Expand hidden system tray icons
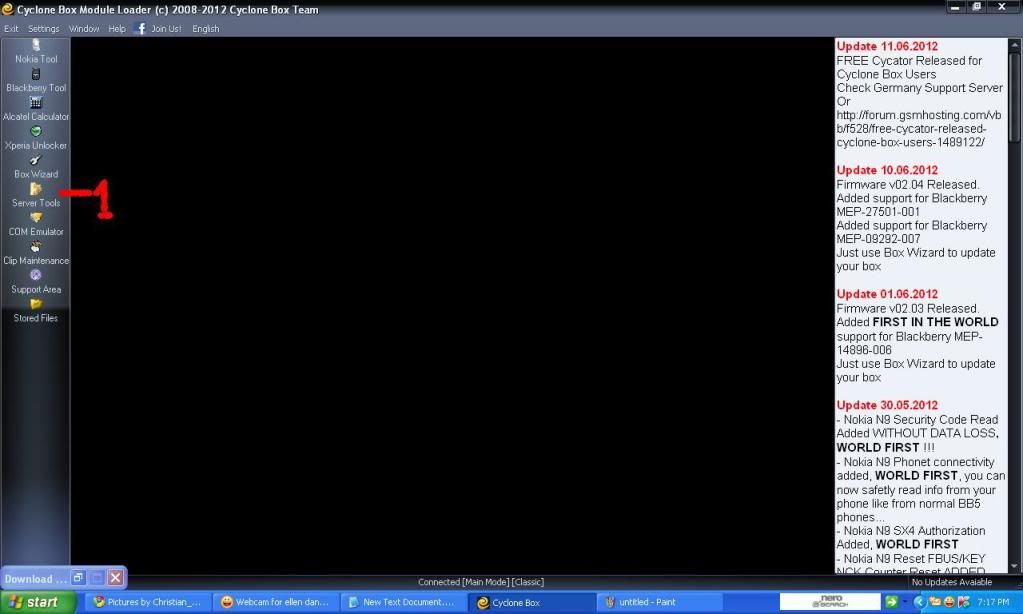1023x614 pixels. [x=919, y=602]
